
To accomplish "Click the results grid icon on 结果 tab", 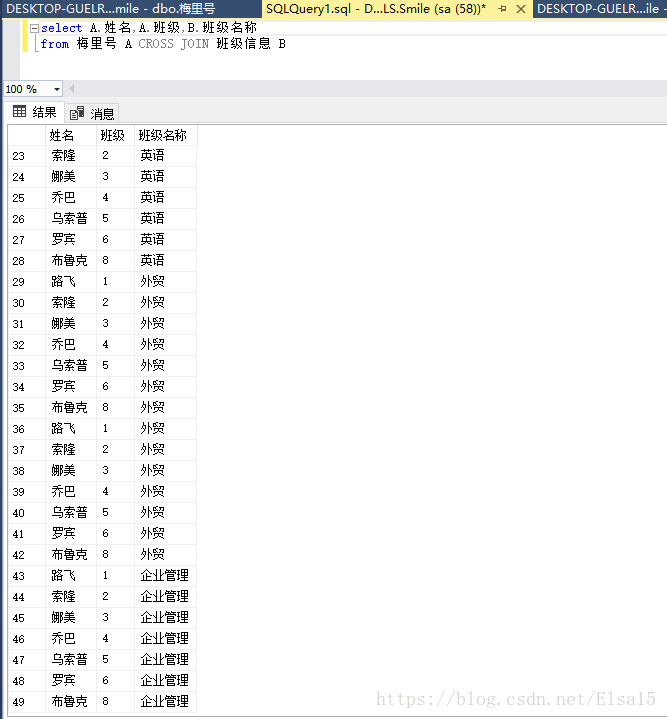I will 19,111.
